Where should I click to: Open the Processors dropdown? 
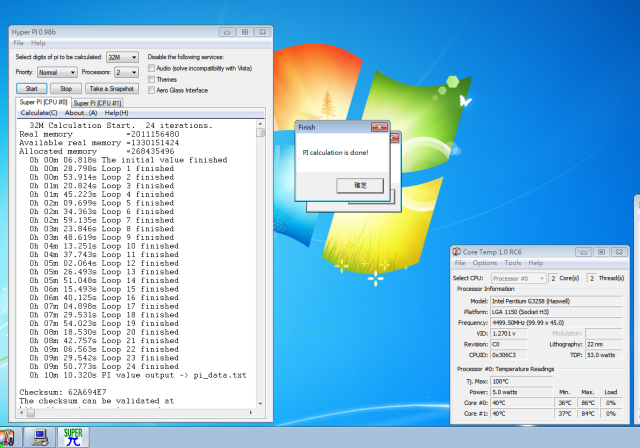[127, 72]
